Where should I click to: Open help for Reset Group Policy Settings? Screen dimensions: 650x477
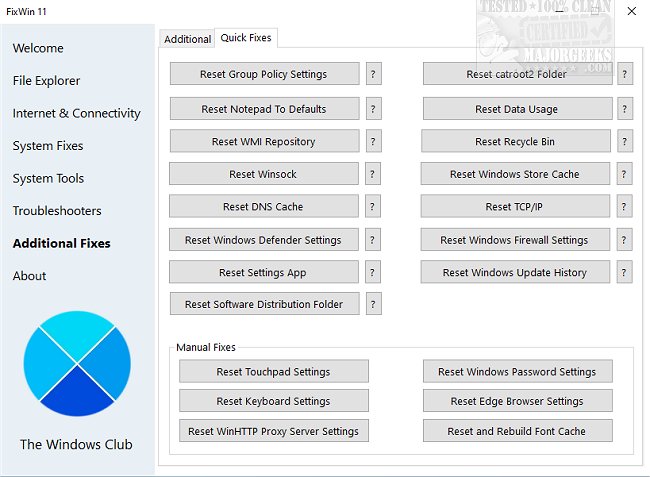point(373,74)
